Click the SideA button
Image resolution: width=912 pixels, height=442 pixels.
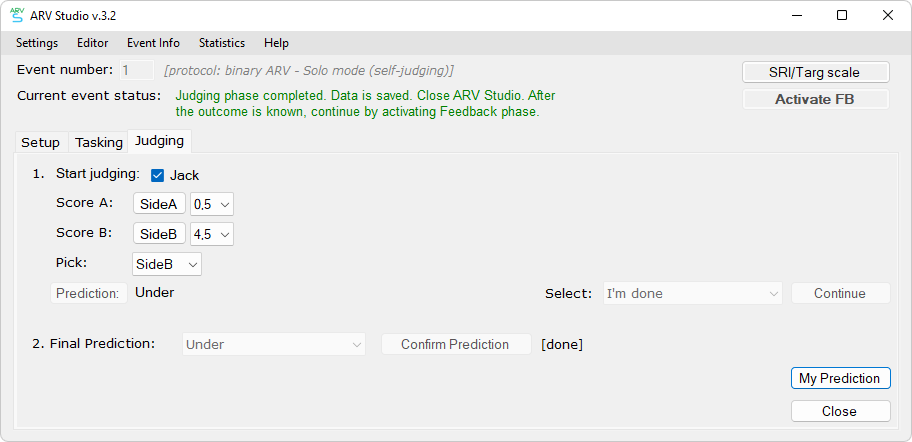(x=159, y=204)
